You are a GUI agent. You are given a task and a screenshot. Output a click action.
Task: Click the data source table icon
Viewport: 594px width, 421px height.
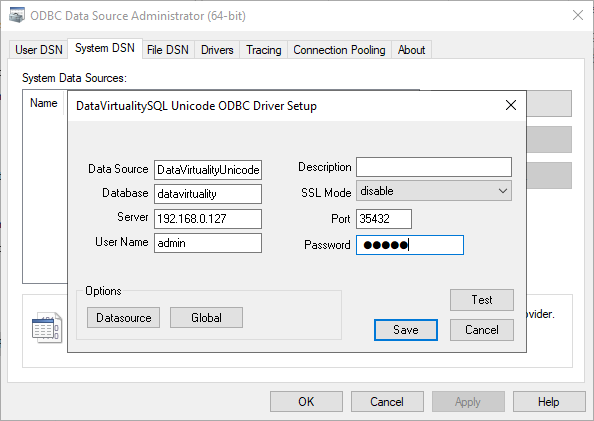tap(46, 328)
